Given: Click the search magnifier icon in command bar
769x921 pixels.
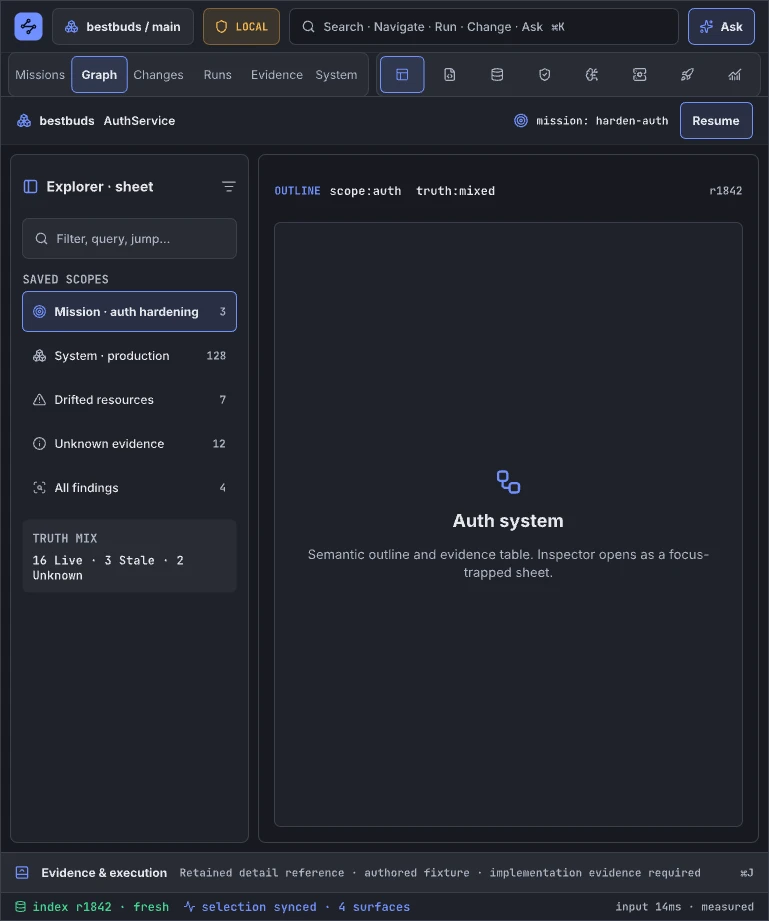Looking at the screenshot, I should (308, 26).
